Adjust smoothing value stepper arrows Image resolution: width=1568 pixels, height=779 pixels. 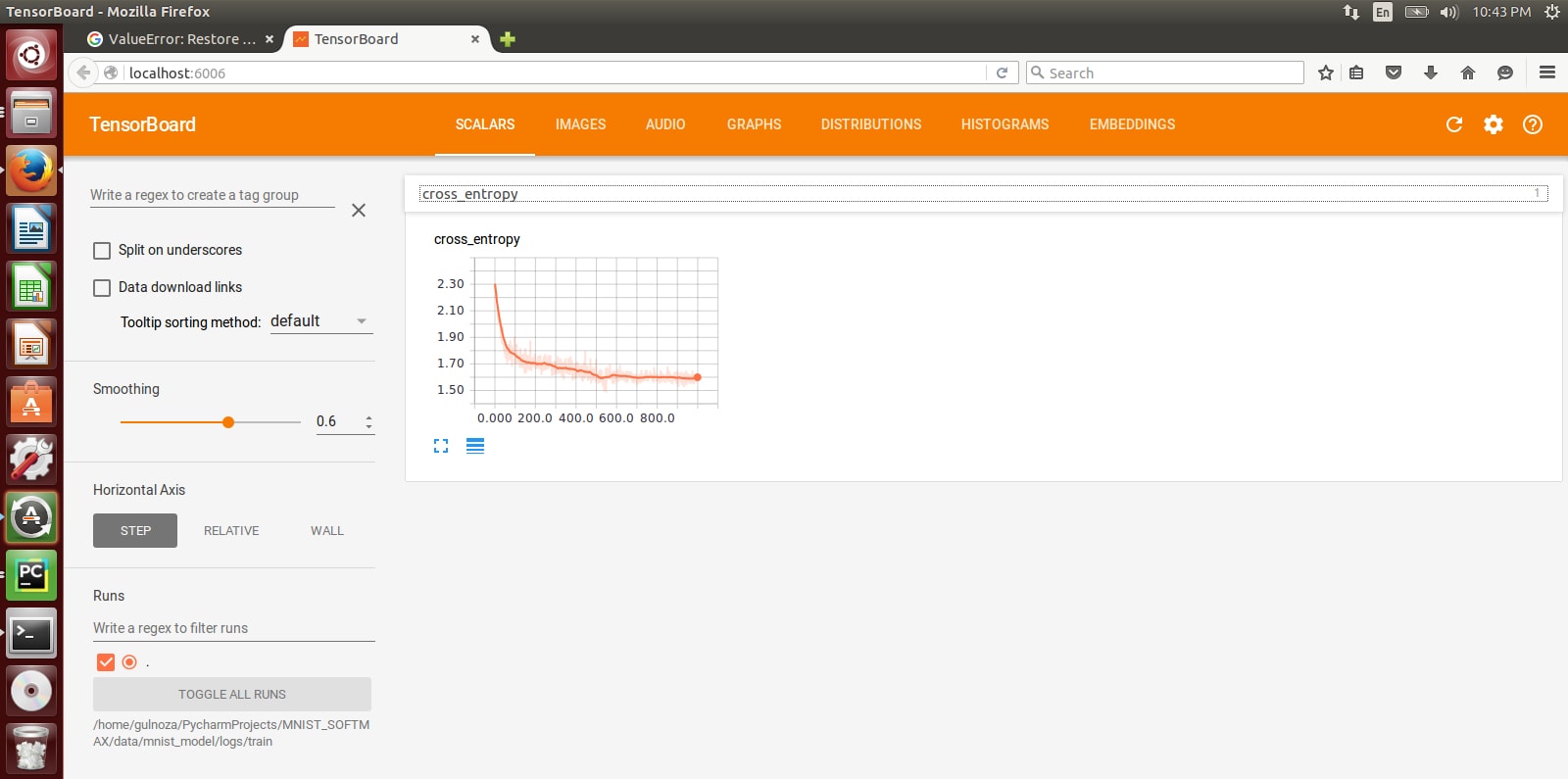point(368,422)
